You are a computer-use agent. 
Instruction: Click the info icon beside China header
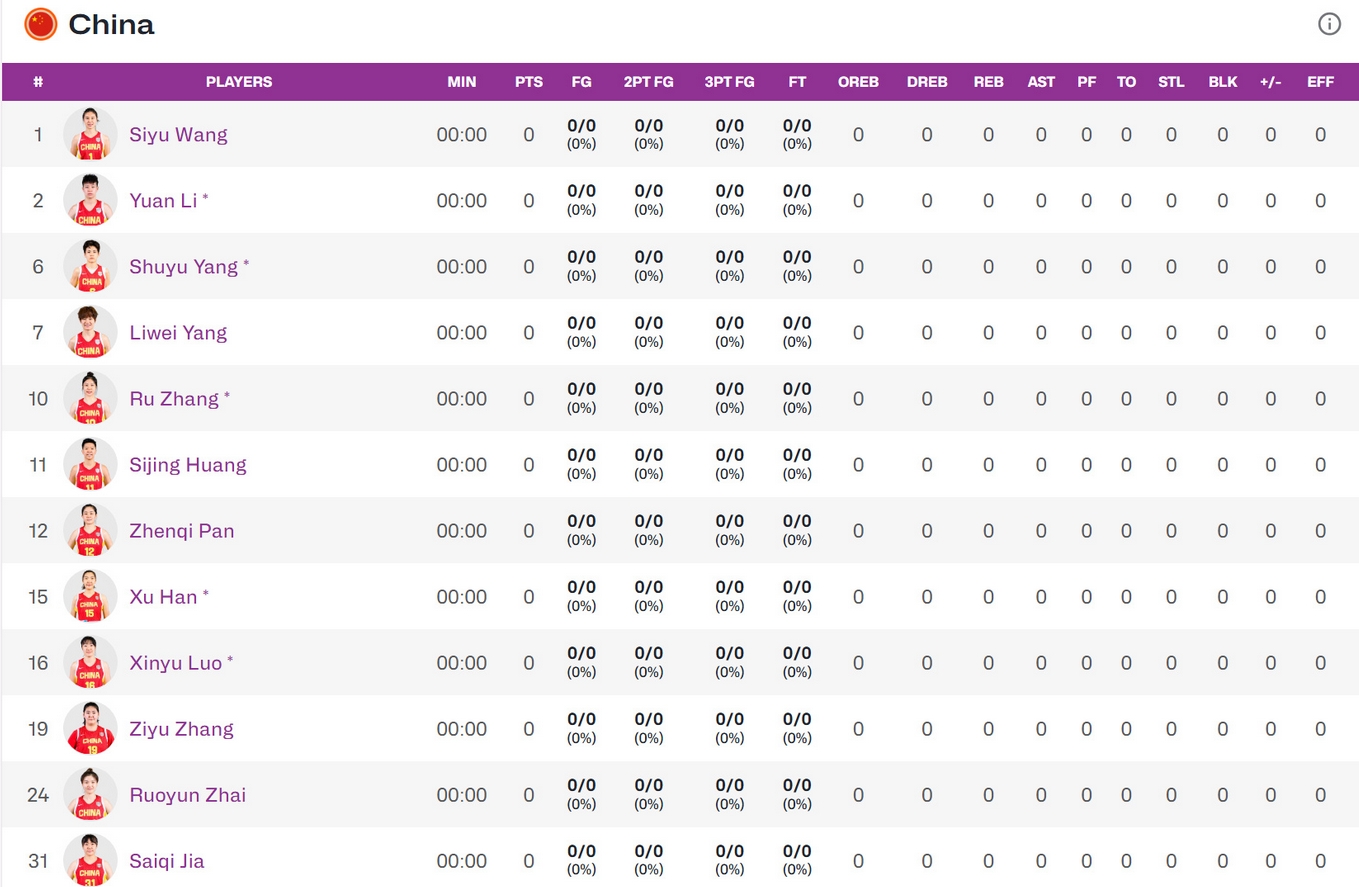pyautogui.click(x=1328, y=25)
